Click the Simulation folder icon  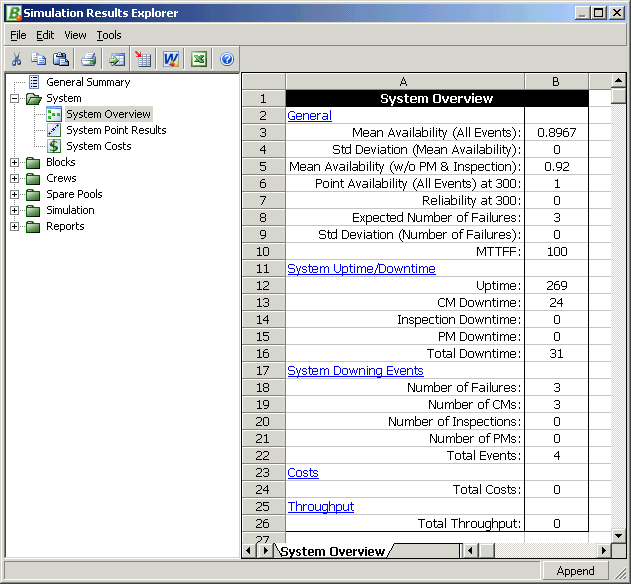coord(33,210)
